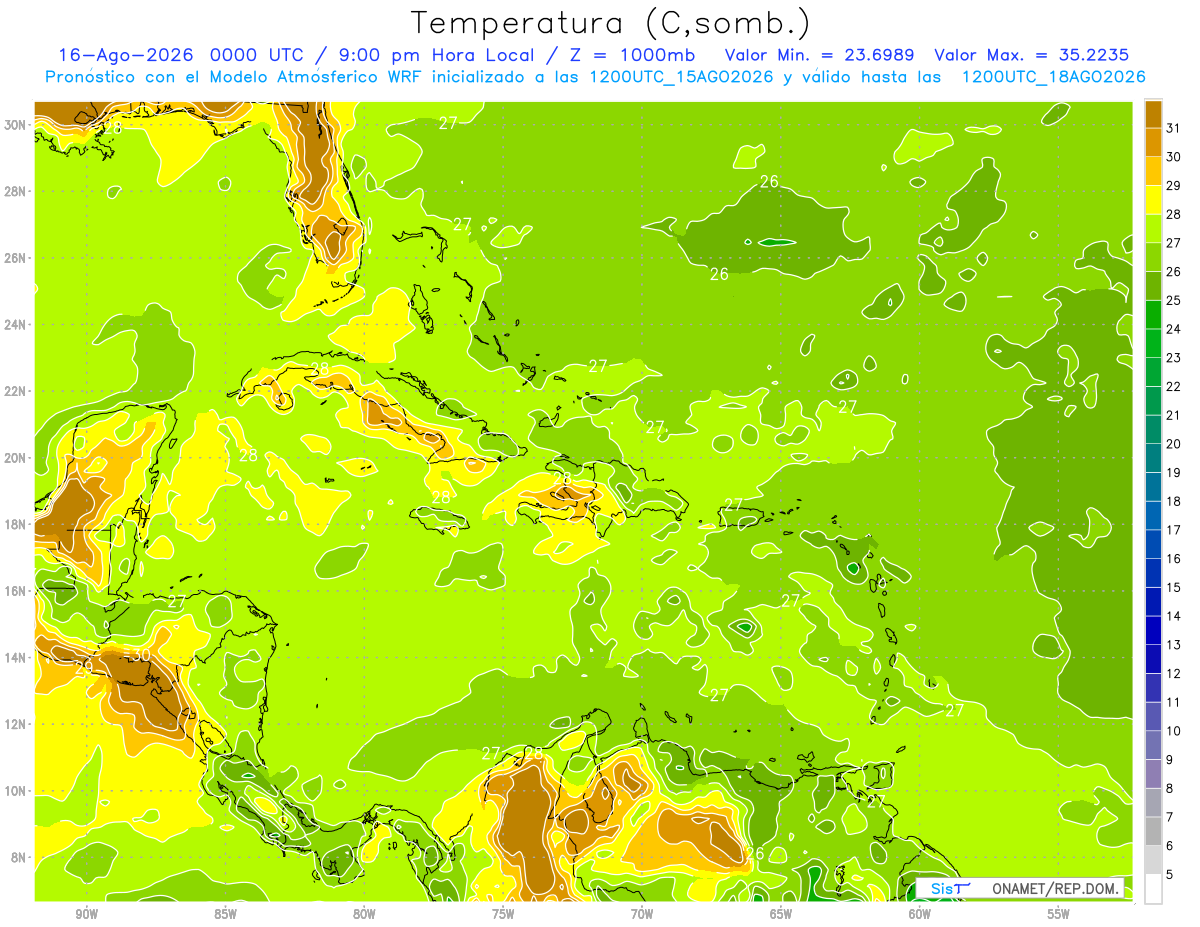Click the date 16-Ago-2026 0000 UTC

click(x=183, y=55)
